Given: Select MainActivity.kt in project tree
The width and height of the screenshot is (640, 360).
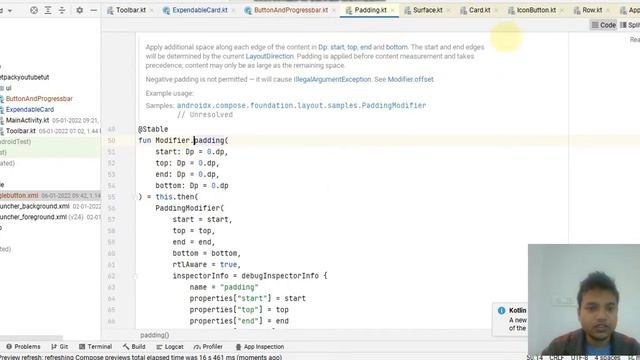Looking at the screenshot, I should pyautogui.click(x=27, y=120).
